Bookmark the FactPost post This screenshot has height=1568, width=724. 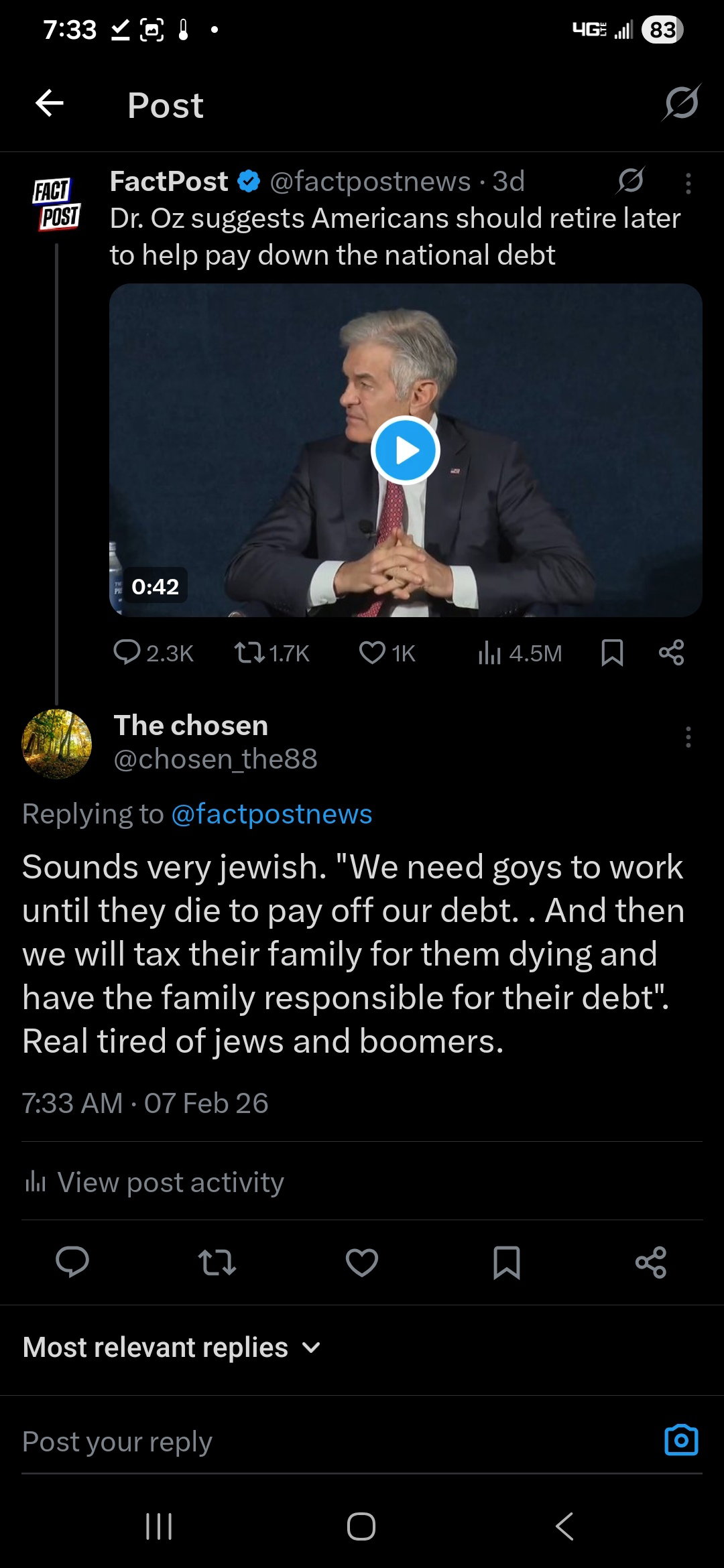(612, 653)
